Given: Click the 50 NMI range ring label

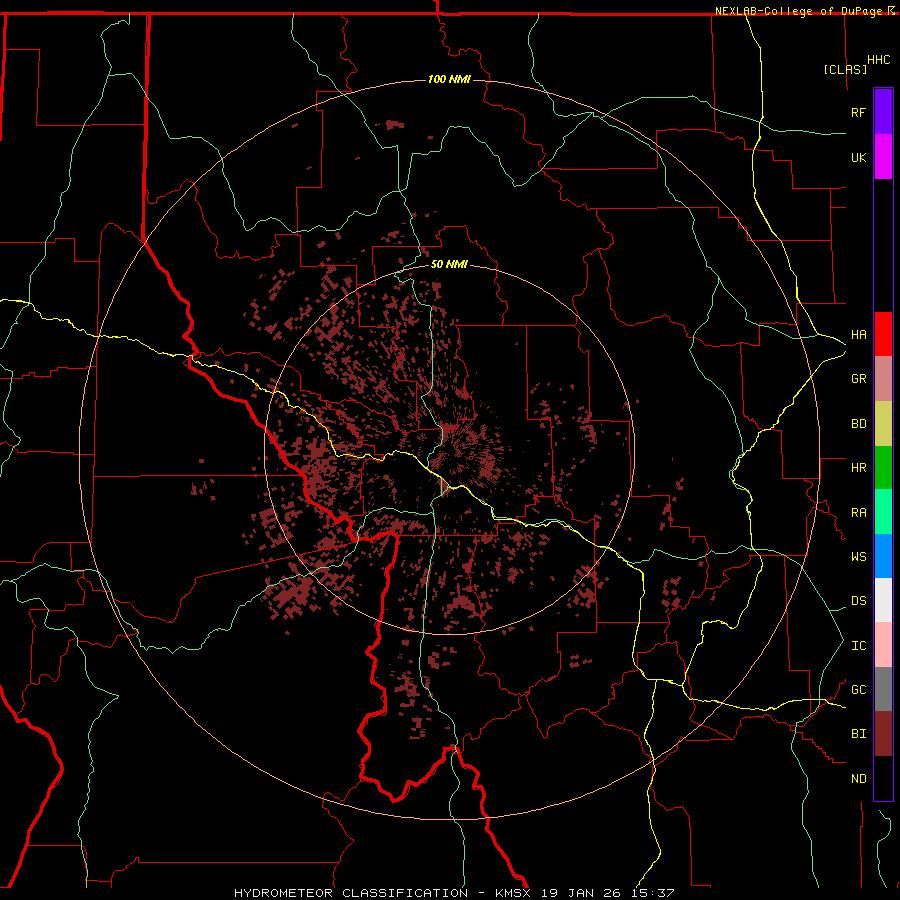Looking at the screenshot, I should pyautogui.click(x=449, y=264).
